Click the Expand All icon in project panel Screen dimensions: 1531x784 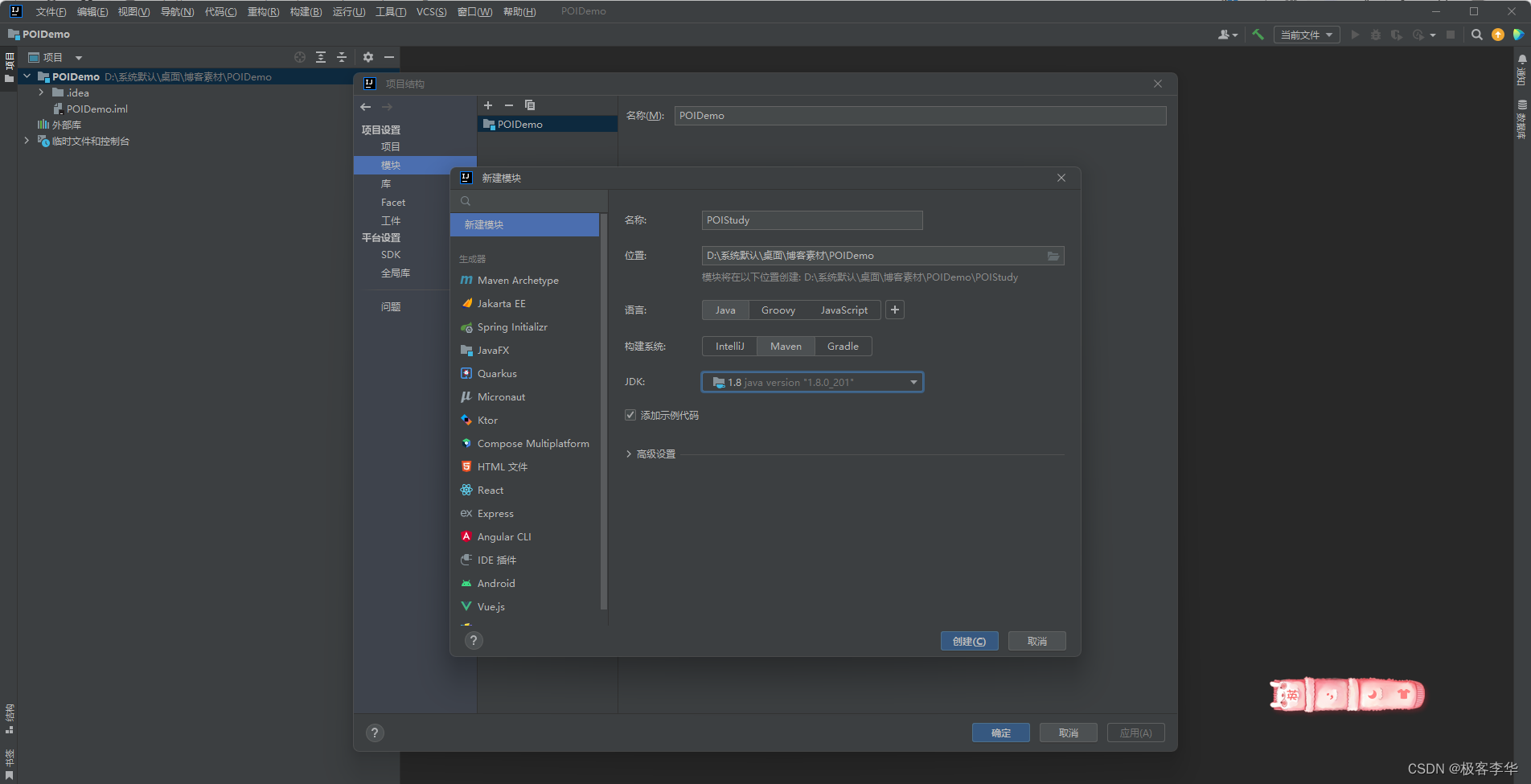321,57
